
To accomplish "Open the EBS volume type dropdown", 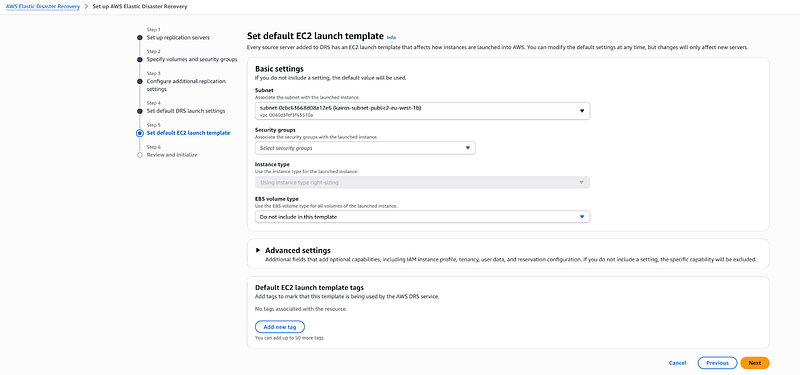I will [x=422, y=217].
